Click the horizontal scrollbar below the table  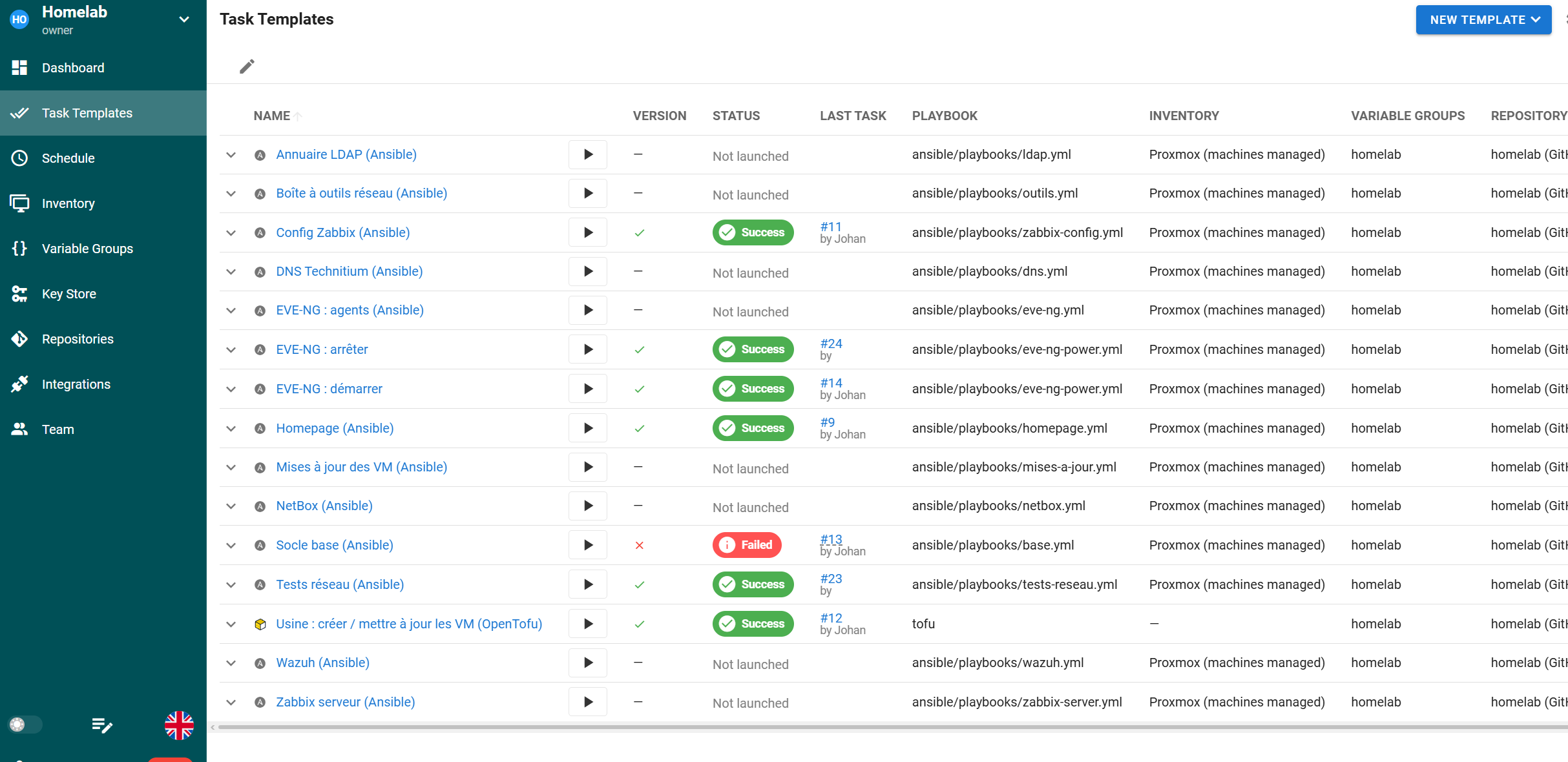tap(892, 727)
